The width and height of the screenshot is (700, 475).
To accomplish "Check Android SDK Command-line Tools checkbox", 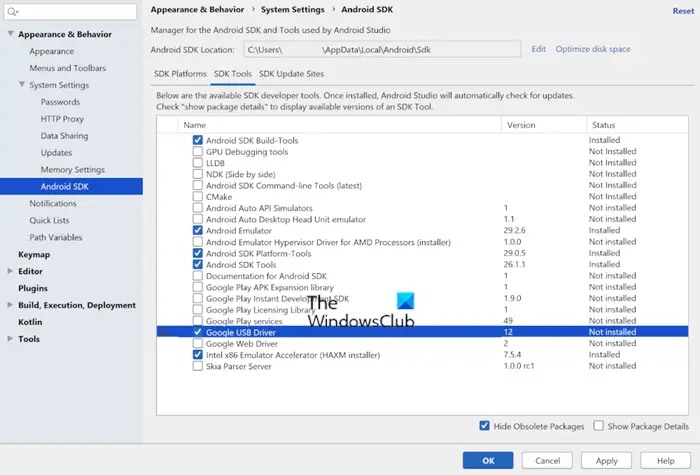I will click(198, 185).
